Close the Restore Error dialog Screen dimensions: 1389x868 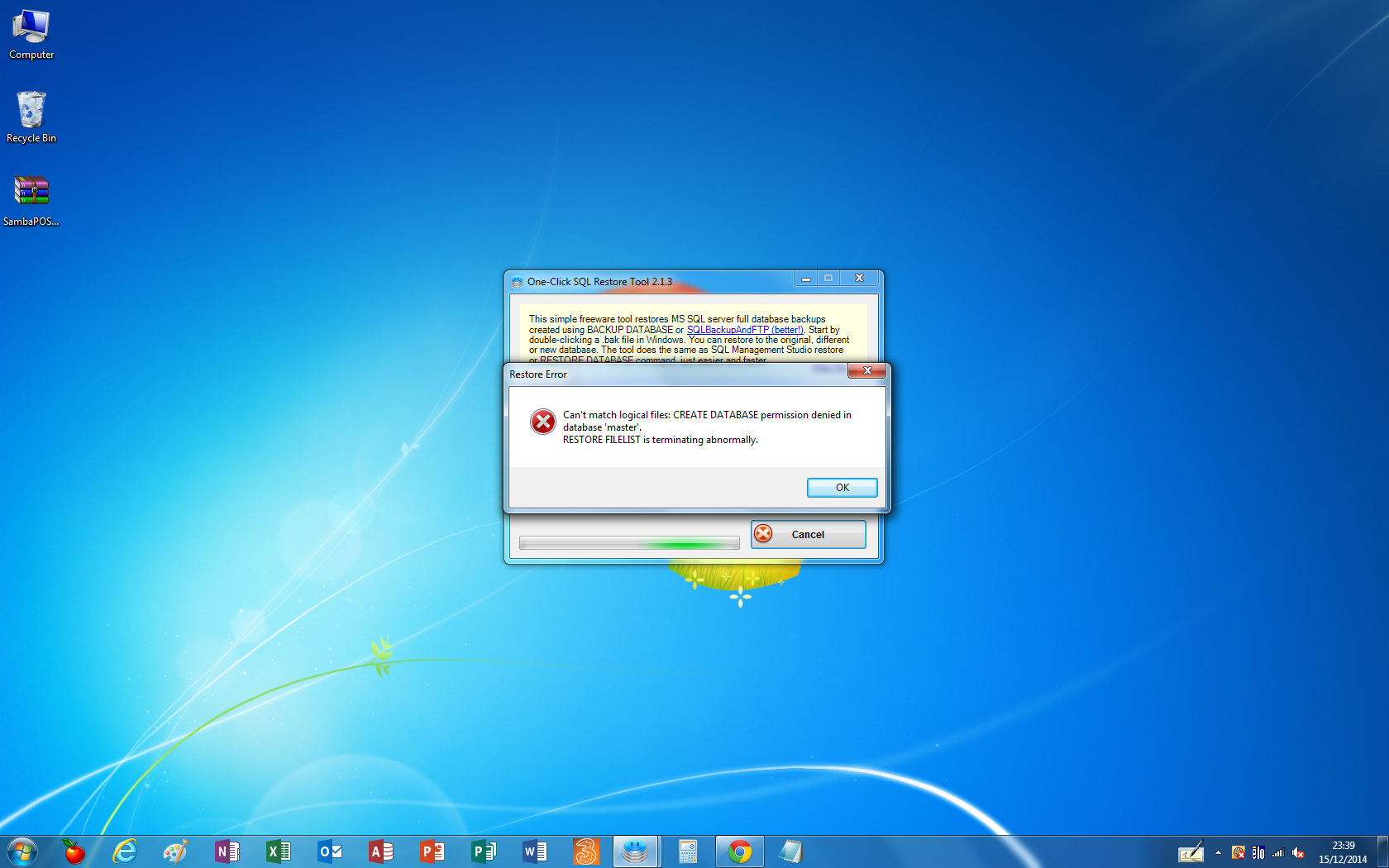(x=866, y=370)
